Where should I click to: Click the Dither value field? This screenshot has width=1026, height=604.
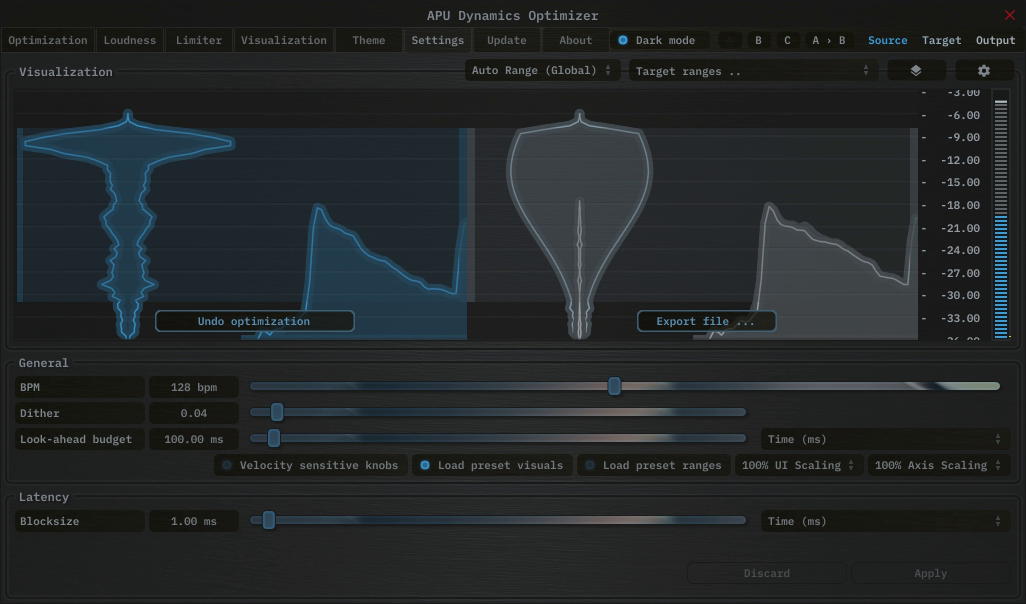pos(194,413)
